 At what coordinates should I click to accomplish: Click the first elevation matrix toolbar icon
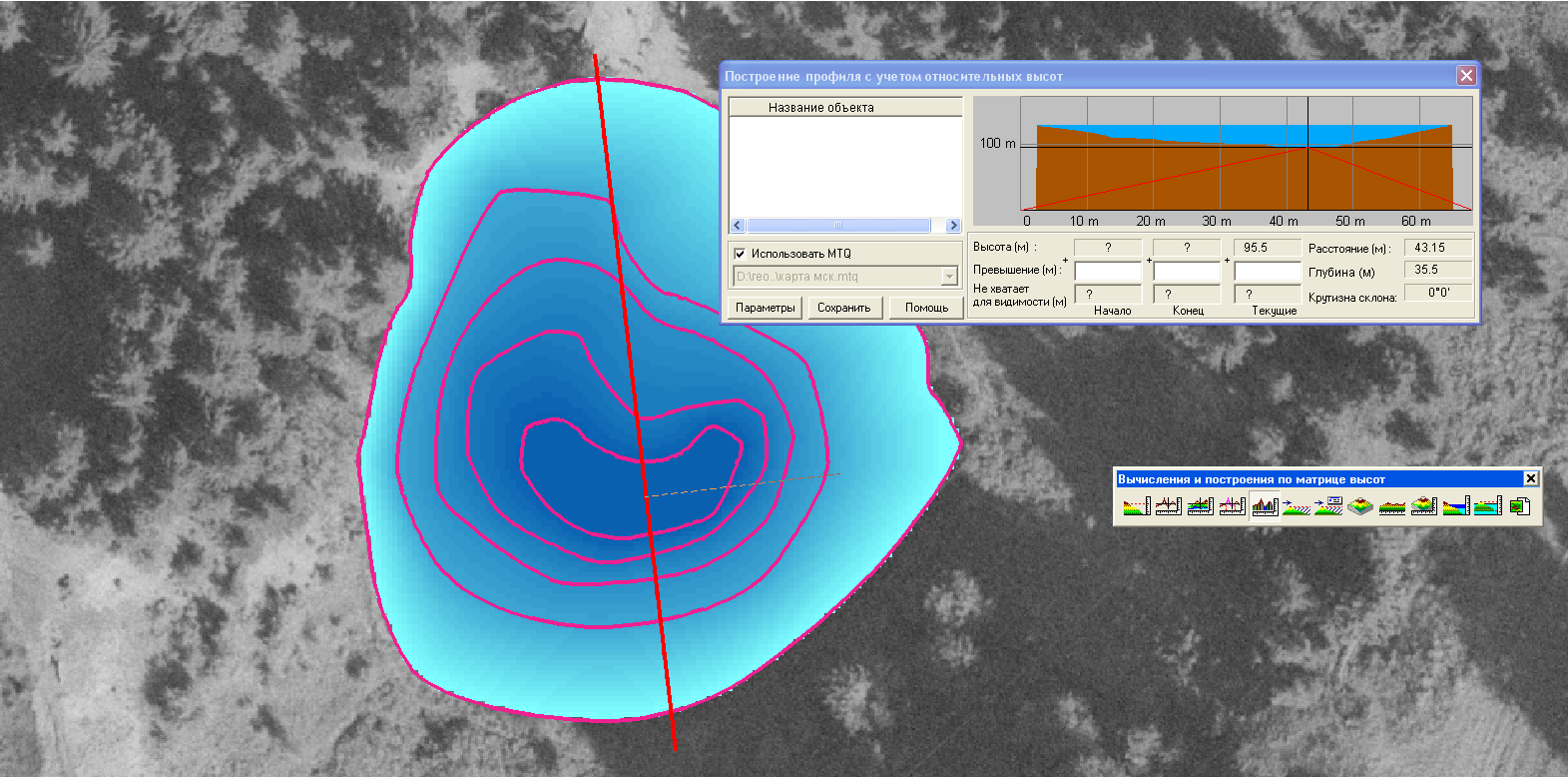click(x=1136, y=506)
